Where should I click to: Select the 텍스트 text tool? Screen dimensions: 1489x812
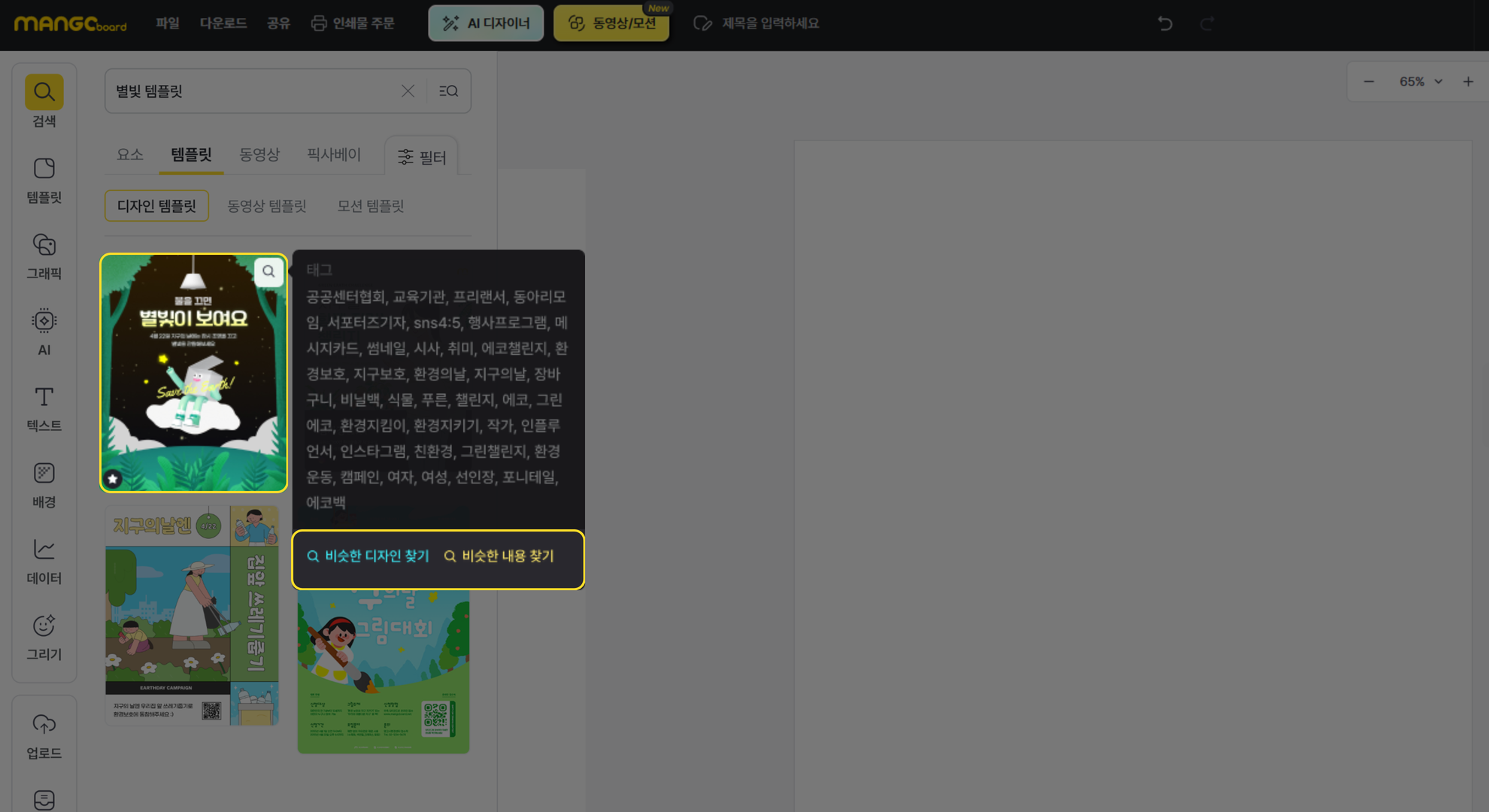(44, 409)
